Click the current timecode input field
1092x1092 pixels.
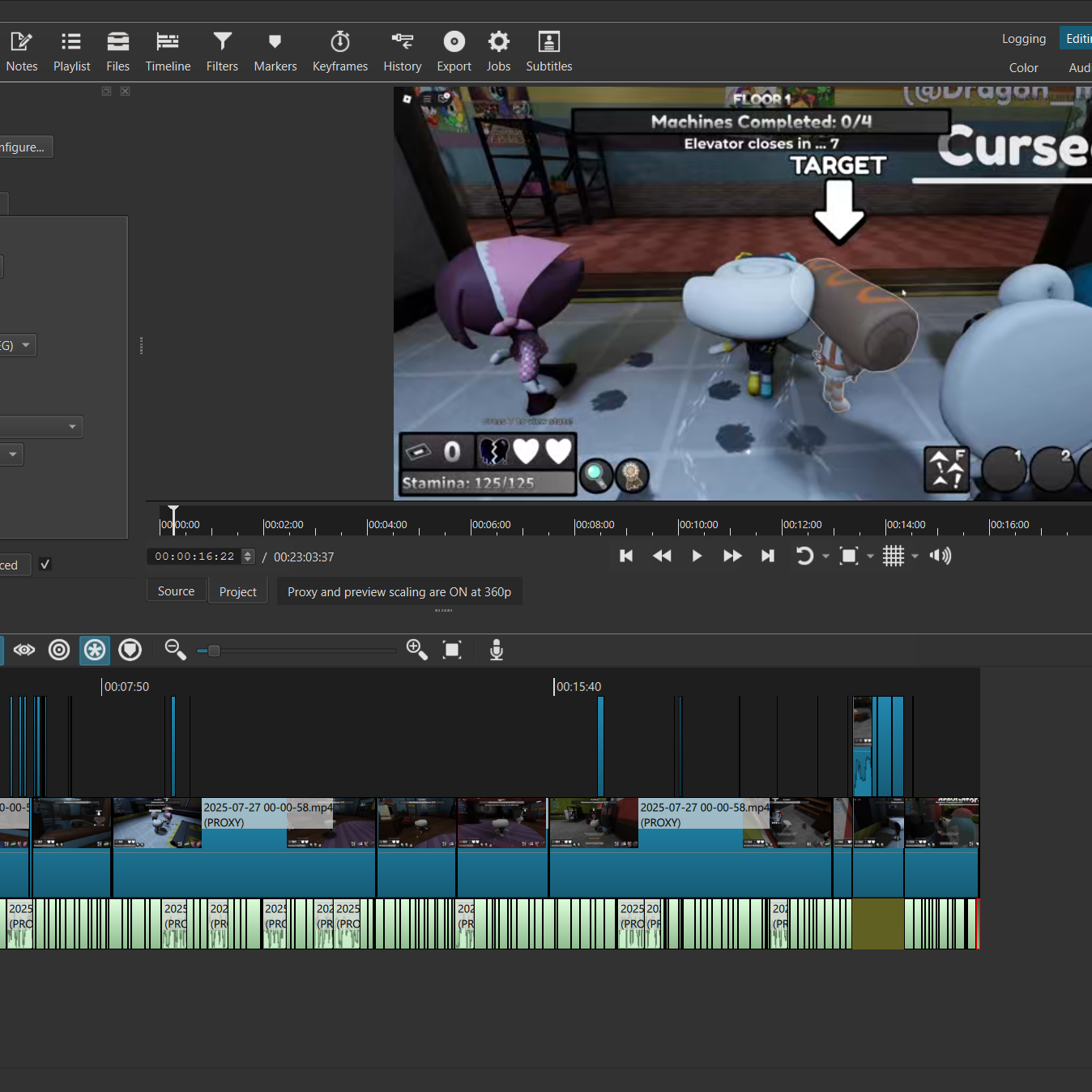(194, 557)
